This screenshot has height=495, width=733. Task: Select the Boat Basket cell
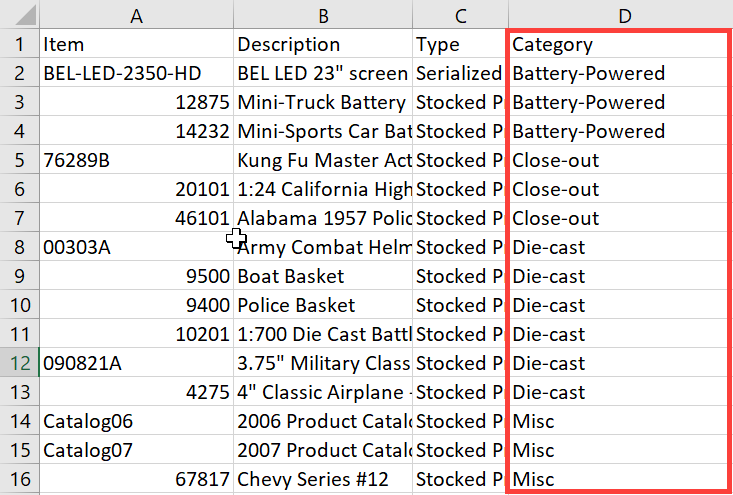(322, 276)
